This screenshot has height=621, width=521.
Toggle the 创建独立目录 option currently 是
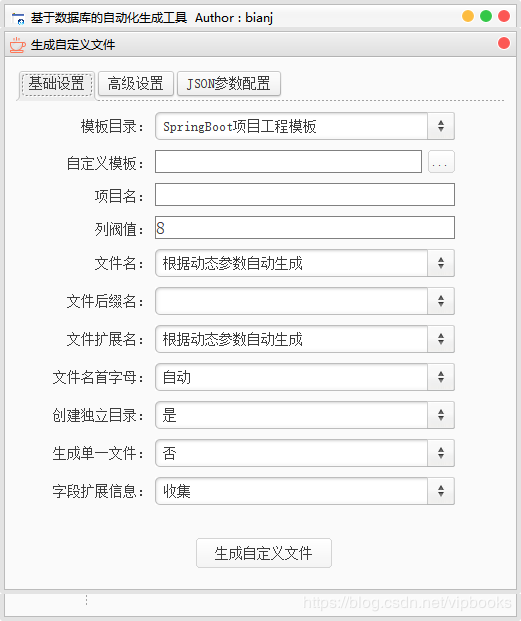304,415
